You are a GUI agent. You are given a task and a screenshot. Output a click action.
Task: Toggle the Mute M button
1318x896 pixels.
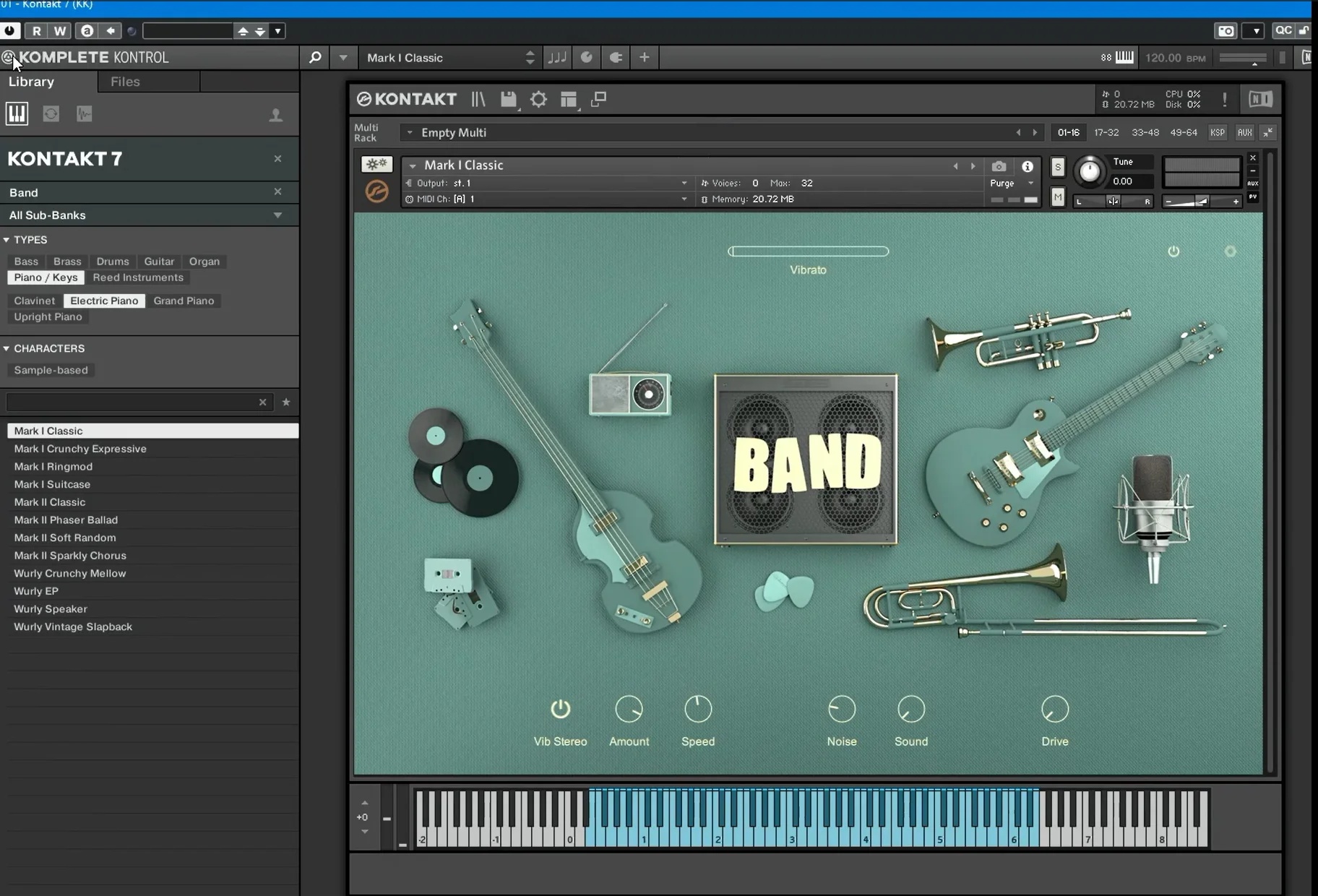click(x=1058, y=197)
